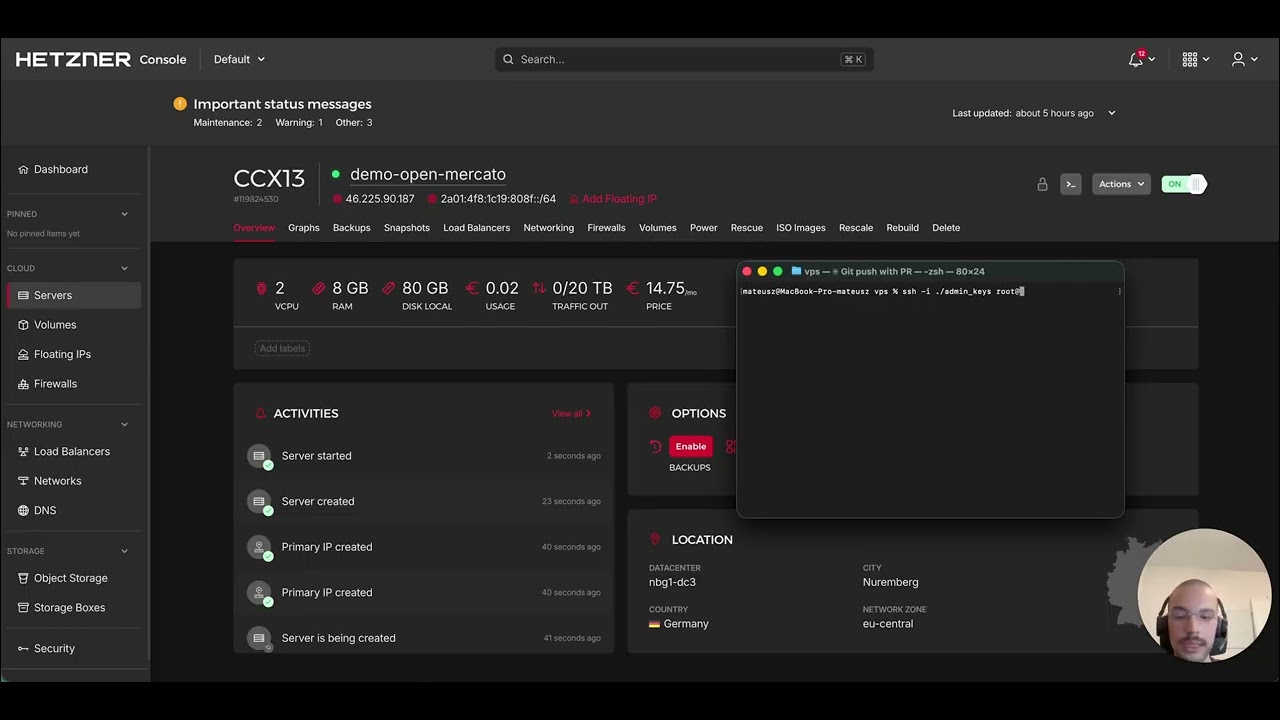The image size is (1280, 720).
Task: Collapse the Storage sidebar section
Action: pyautogui.click(x=125, y=551)
